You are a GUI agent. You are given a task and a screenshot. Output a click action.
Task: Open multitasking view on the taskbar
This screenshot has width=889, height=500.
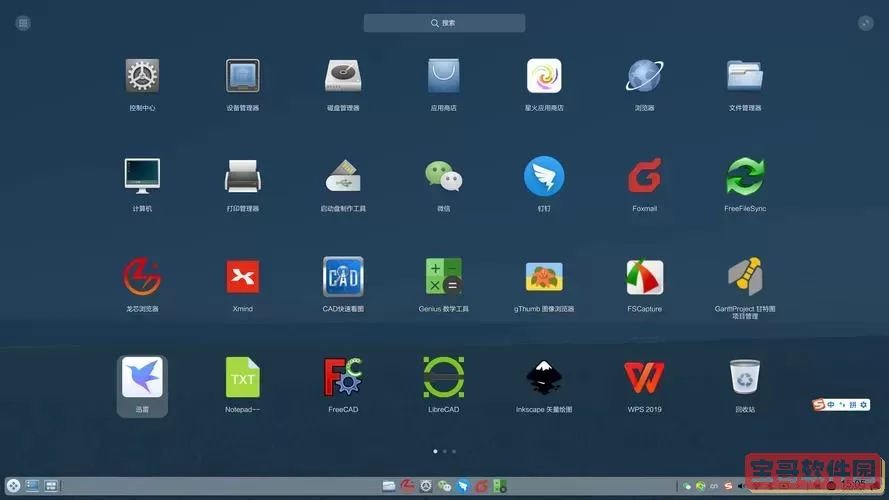[x=50, y=486]
